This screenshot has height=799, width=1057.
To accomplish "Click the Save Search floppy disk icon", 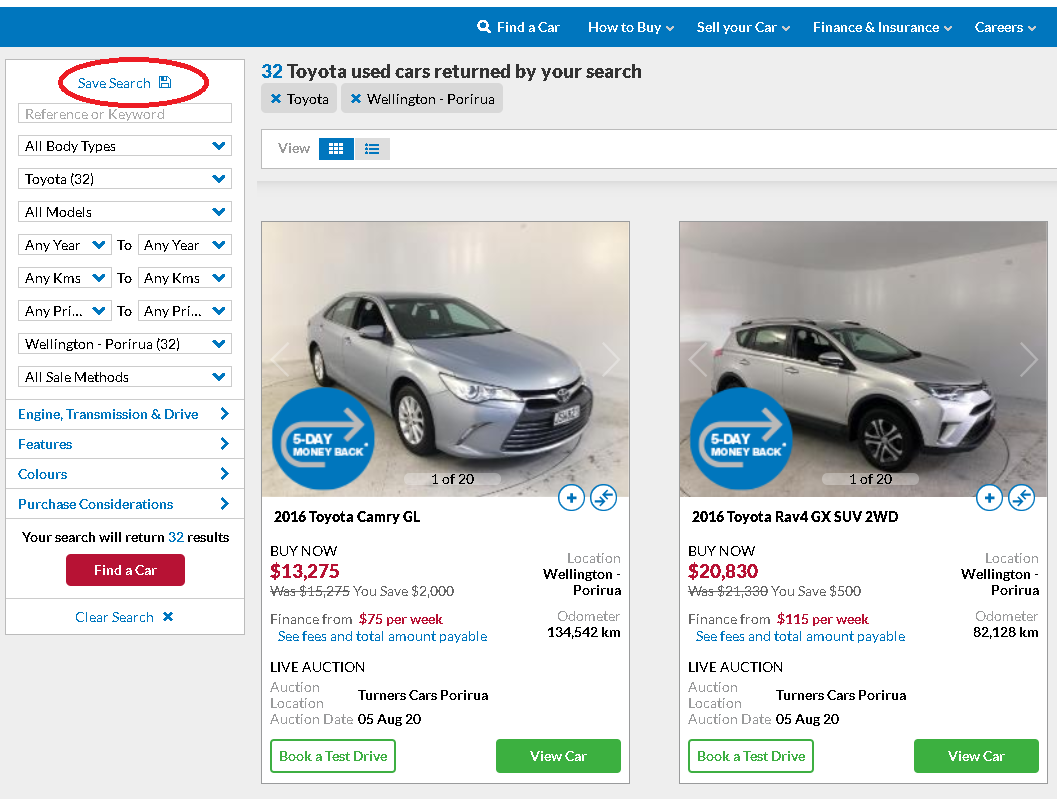I will click(165, 82).
